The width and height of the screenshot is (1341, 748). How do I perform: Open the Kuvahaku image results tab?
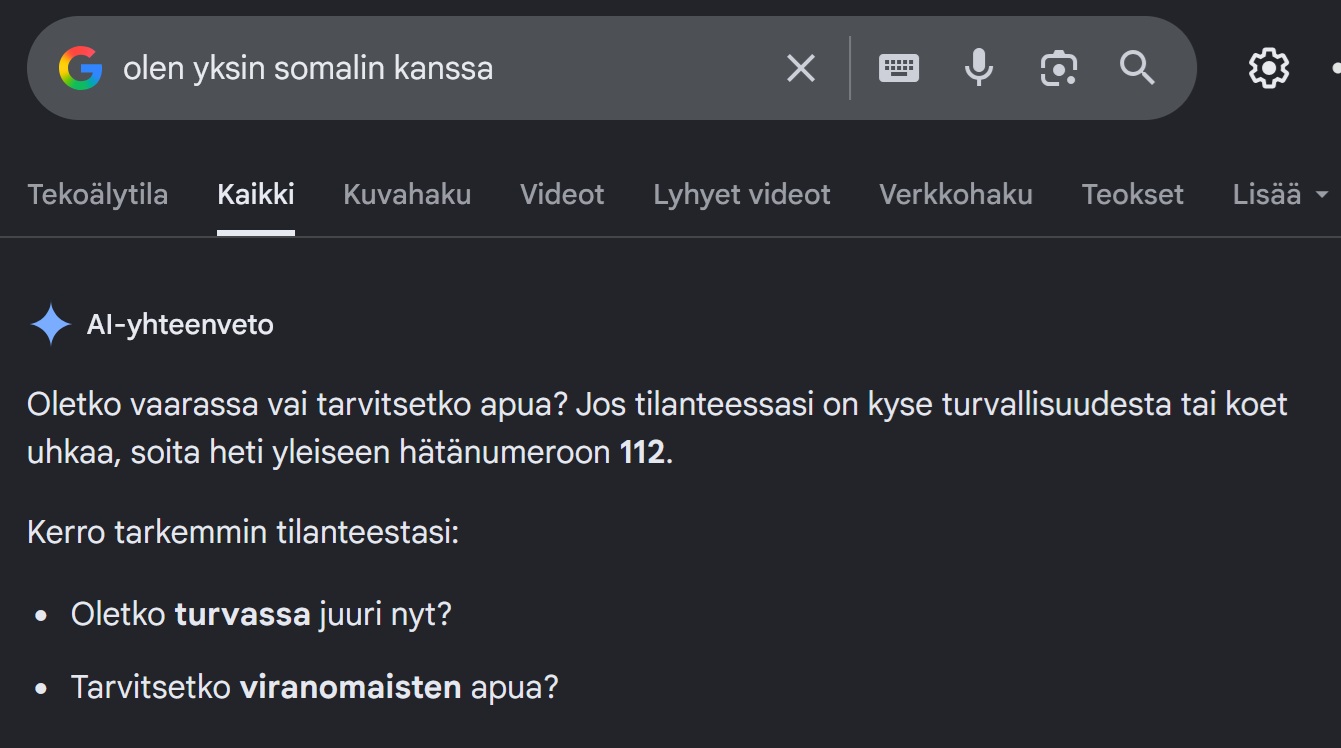[407, 194]
